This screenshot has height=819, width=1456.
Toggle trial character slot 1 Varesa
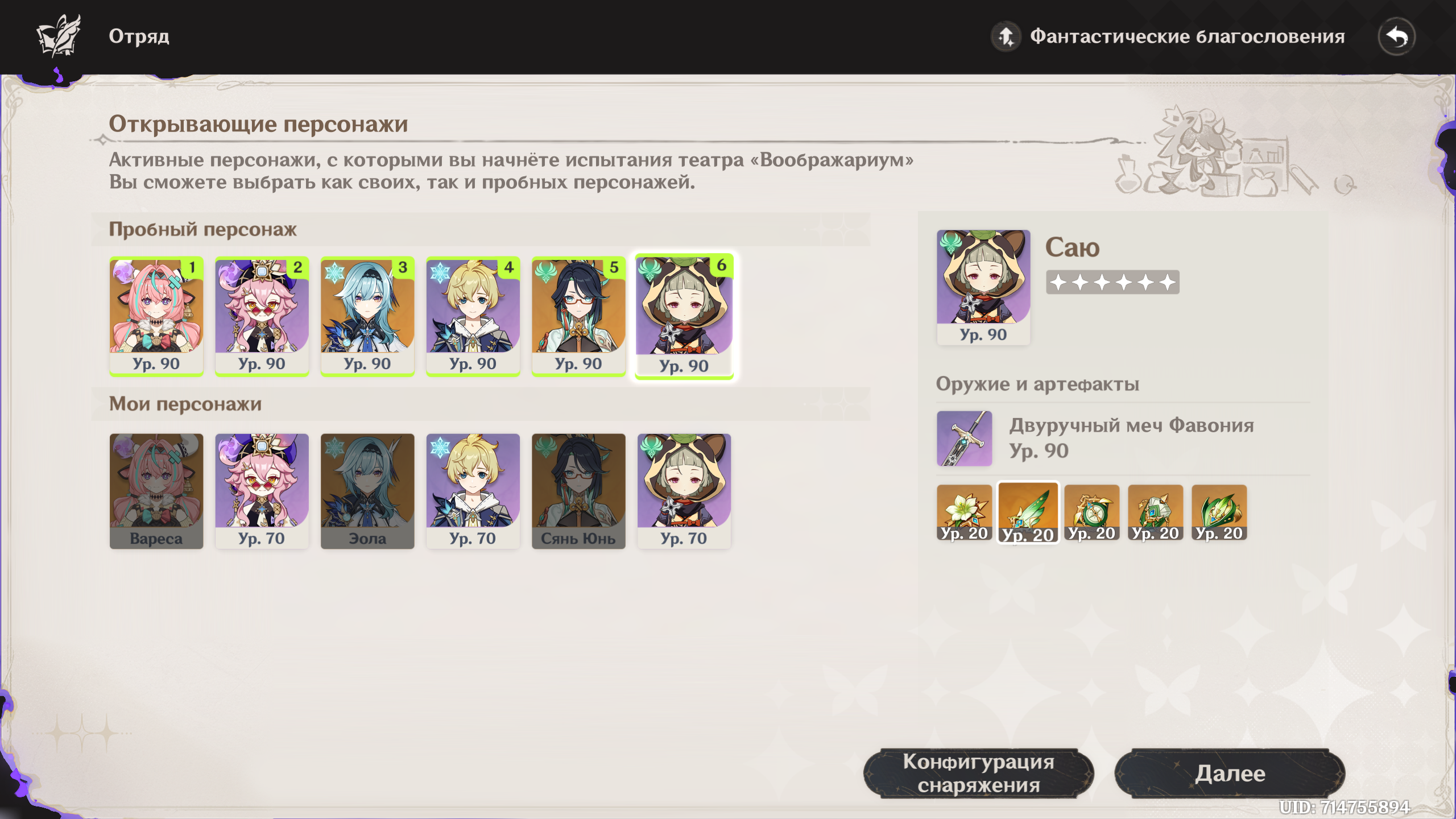[x=156, y=316]
